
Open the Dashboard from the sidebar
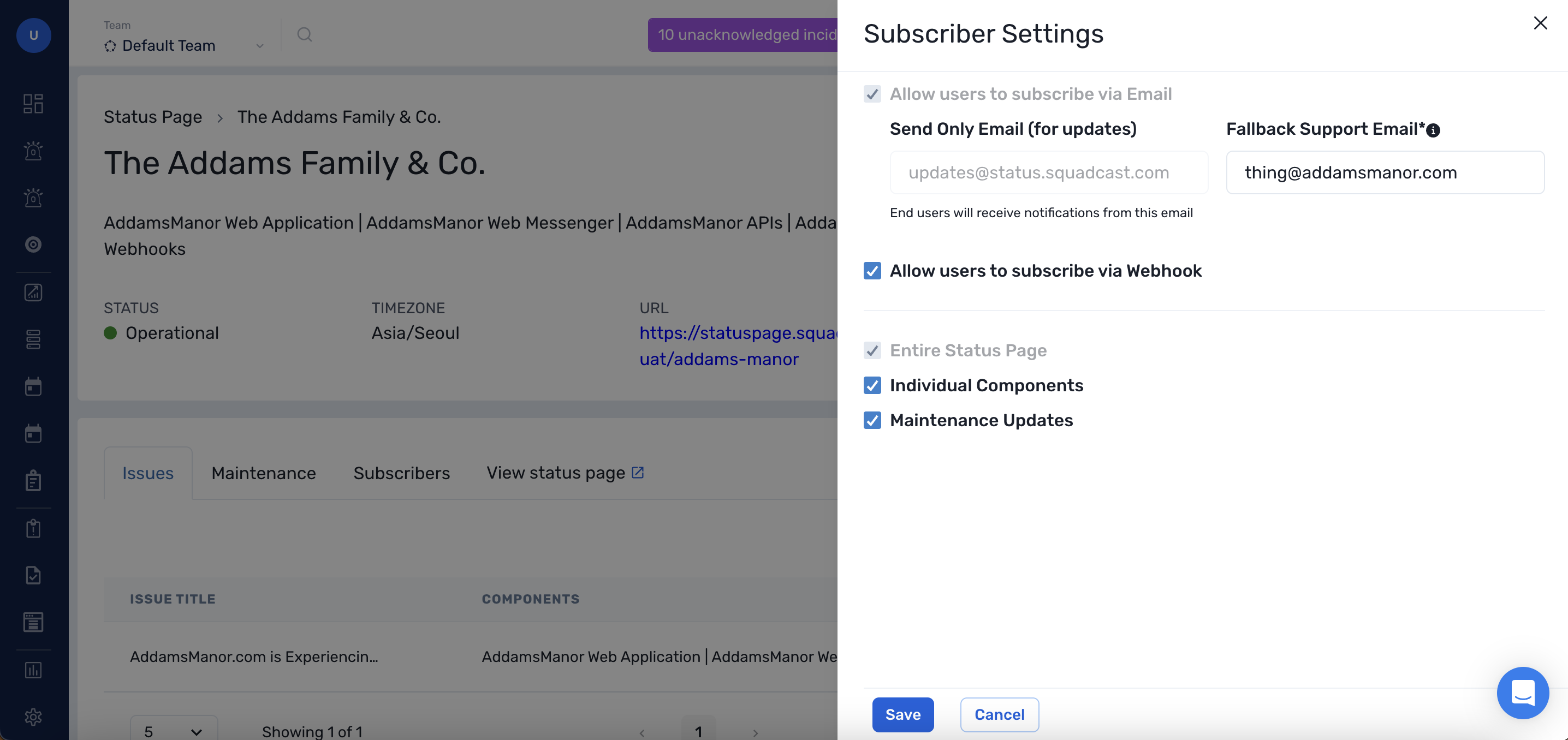click(33, 103)
